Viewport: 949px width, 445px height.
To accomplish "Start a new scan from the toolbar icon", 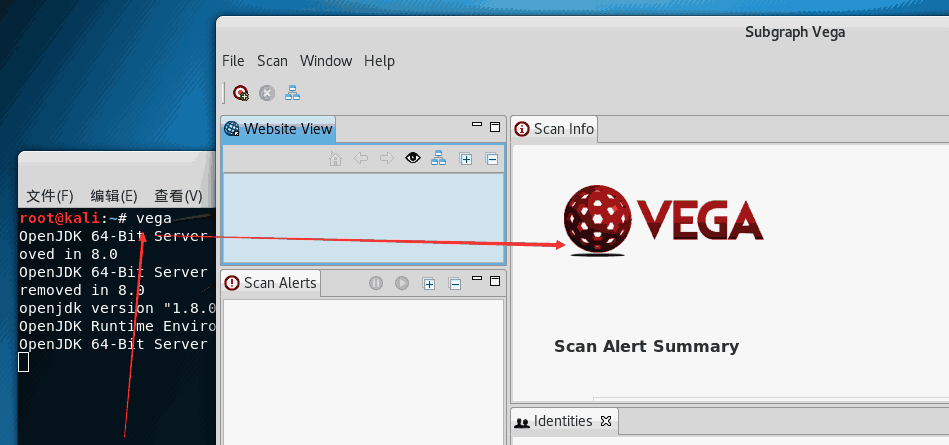I will pyautogui.click(x=241, y=93).
